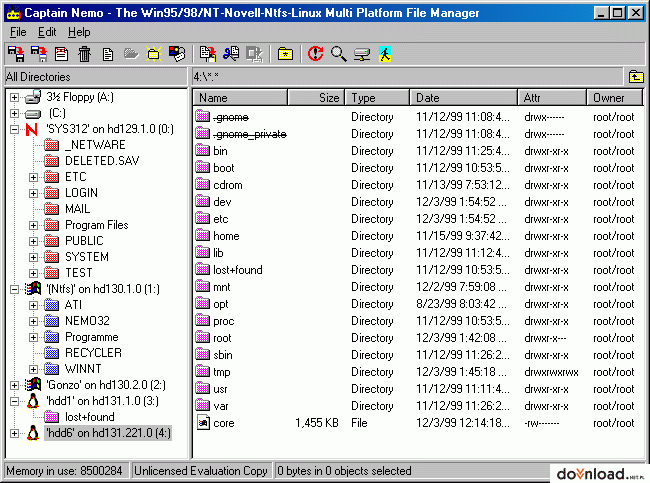Click the grayed open folder toolbar icon
The image size is (650, 483).
click(x=131, y=54)
